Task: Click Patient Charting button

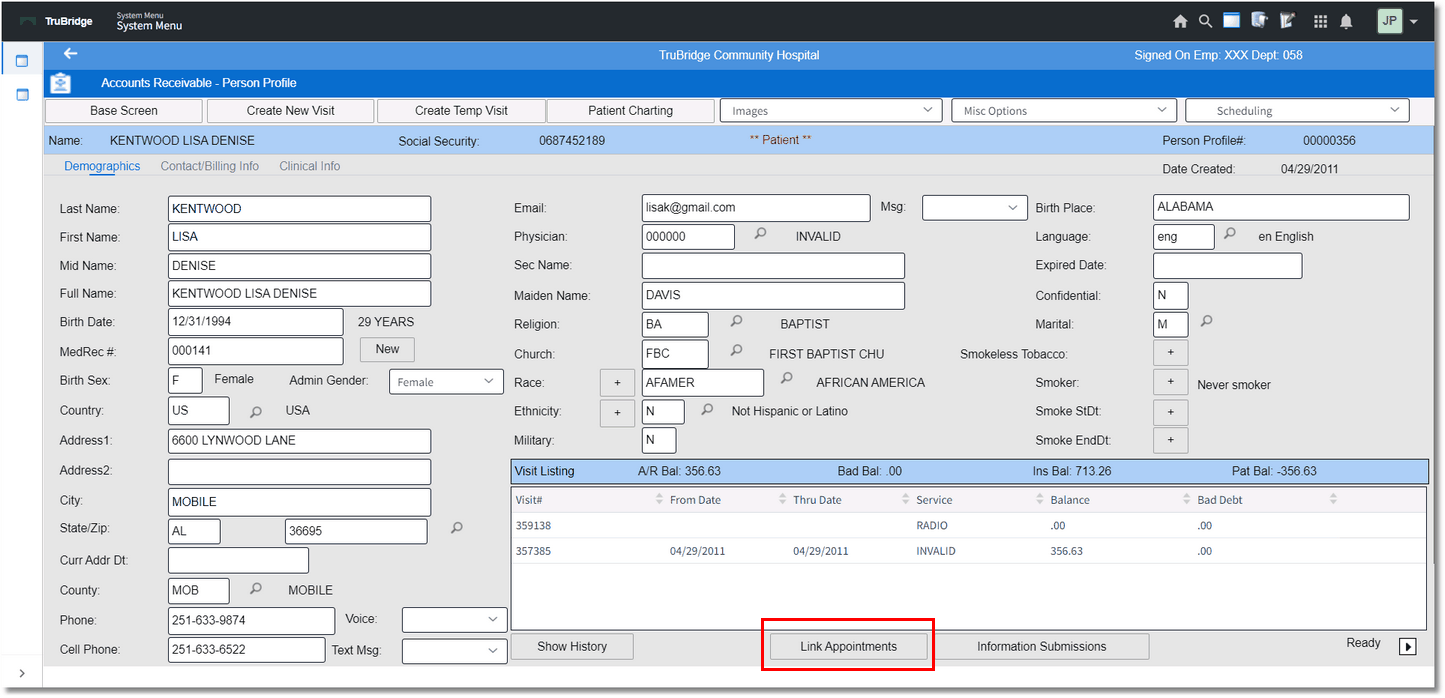Action: pyautogui.click(x=630, y=110)
